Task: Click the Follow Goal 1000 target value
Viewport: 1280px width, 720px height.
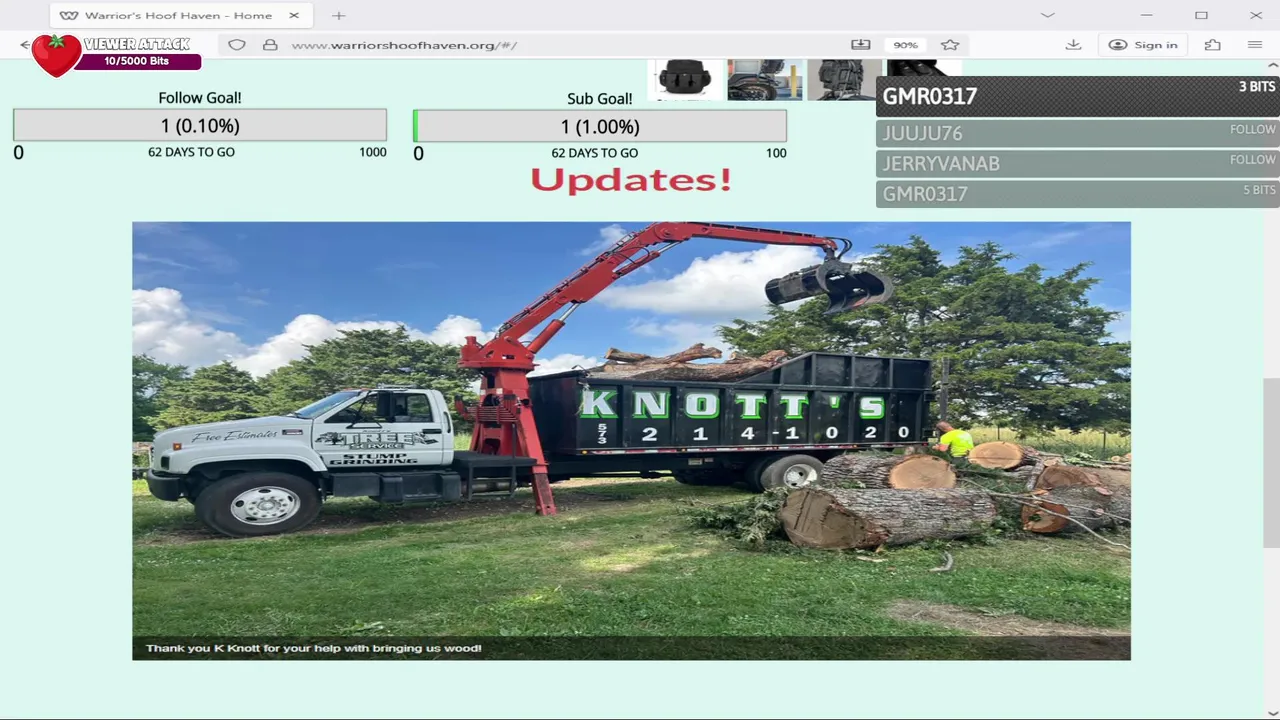Action: coord(373,152)
